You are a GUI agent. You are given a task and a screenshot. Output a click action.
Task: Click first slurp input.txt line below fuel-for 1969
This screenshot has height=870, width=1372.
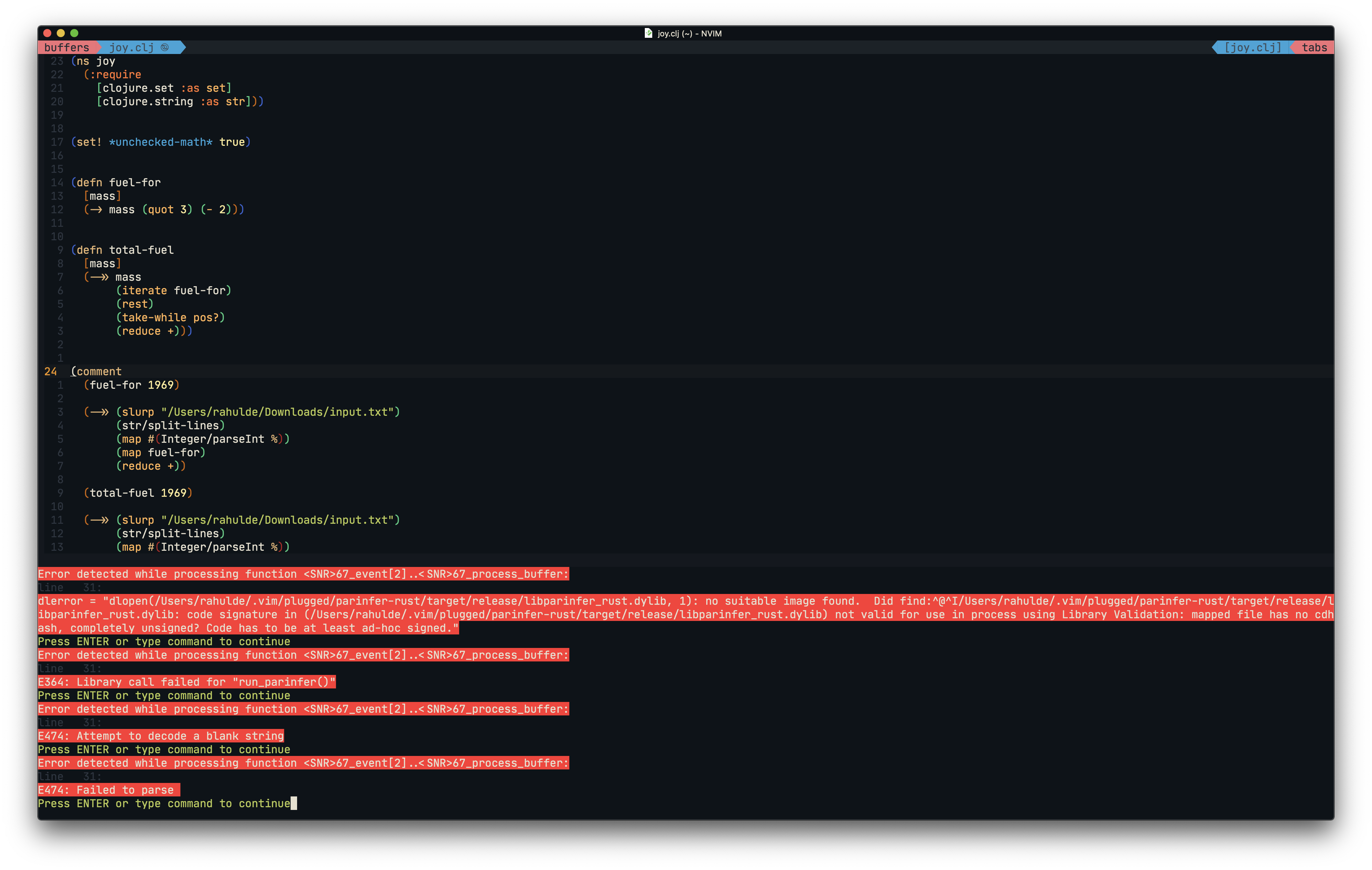242,412
